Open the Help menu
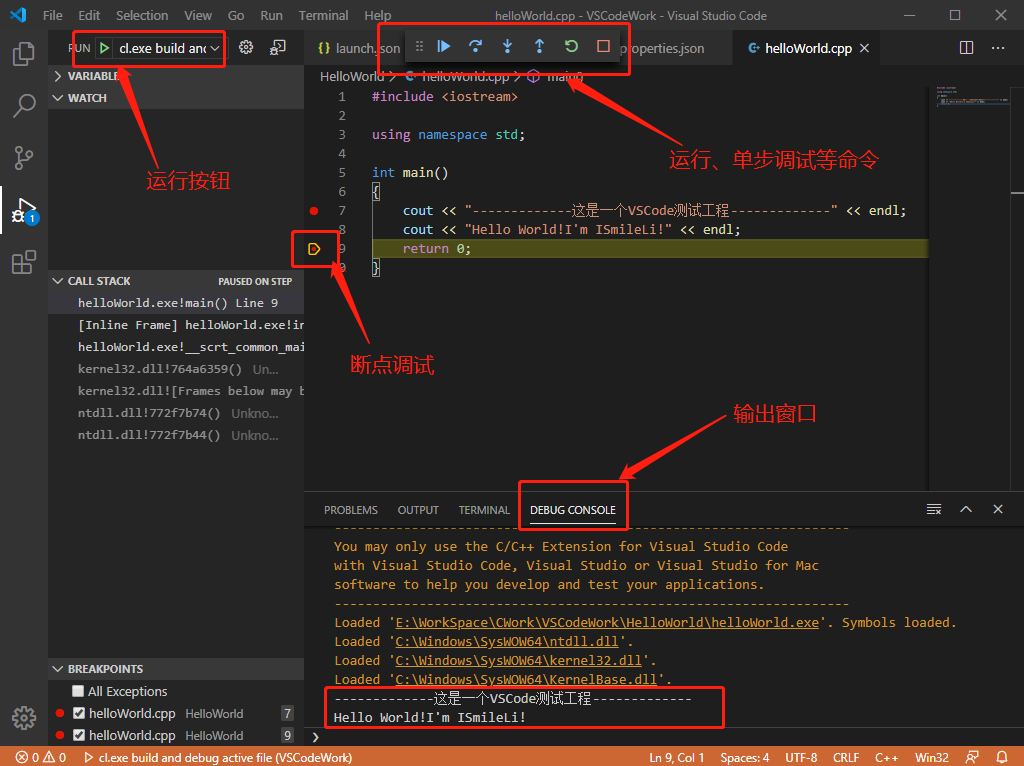 tap(377, 15)
